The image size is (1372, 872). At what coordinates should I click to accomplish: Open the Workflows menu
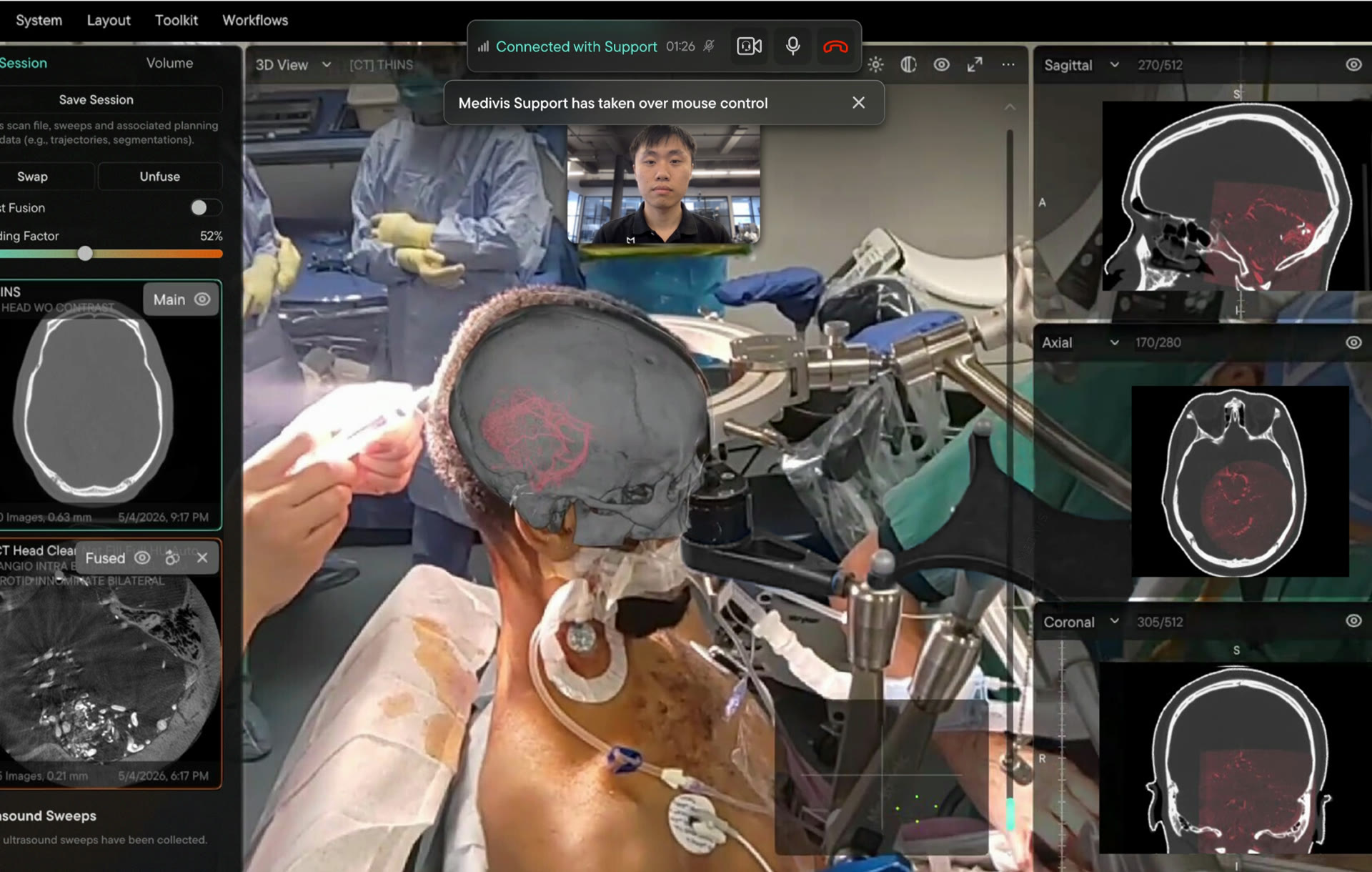click(x=255, y=20)
